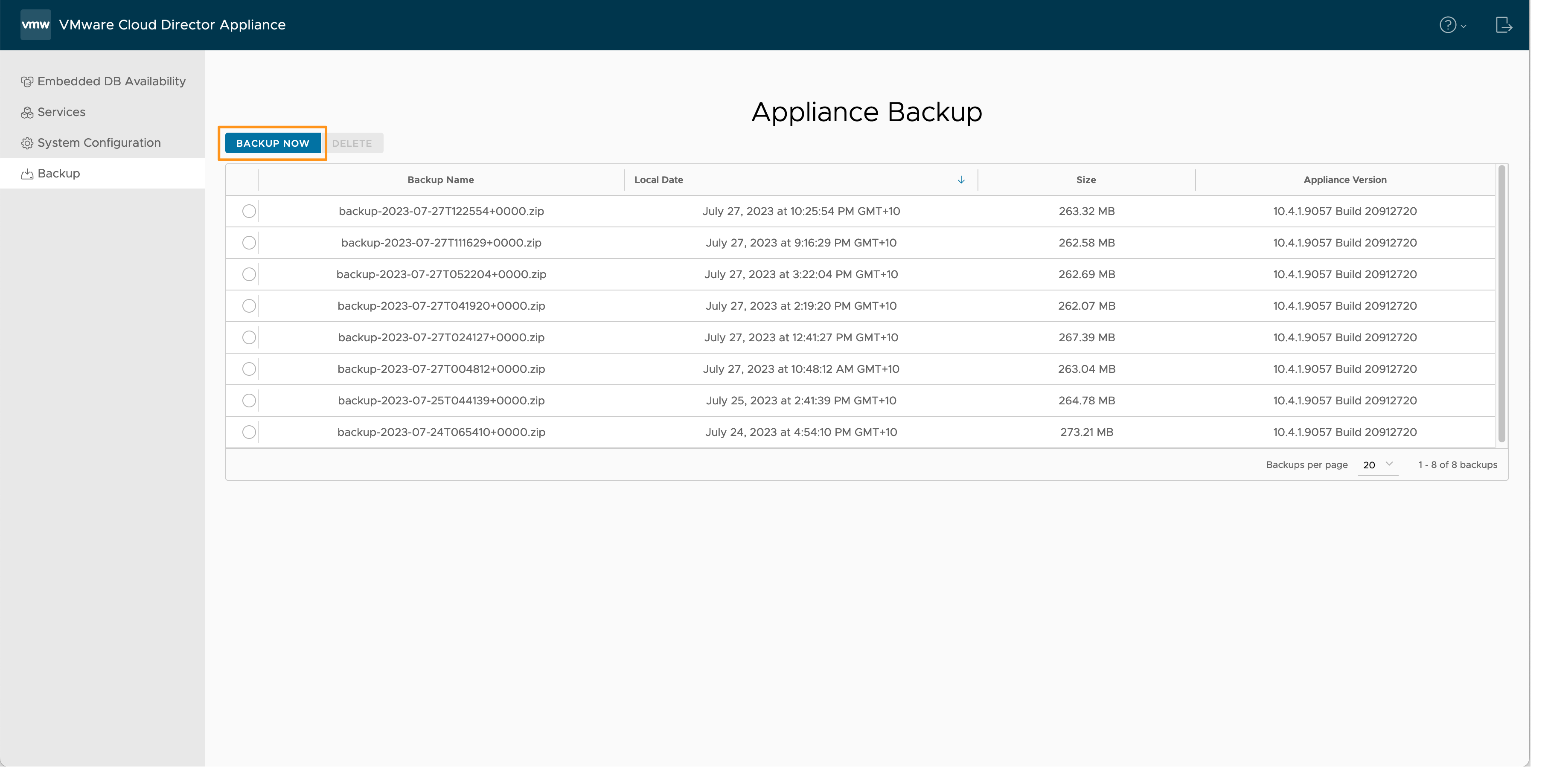Click version cell in the 273.21 MB row
This screenshot has height=784, width=1548.
point(1345,432)
